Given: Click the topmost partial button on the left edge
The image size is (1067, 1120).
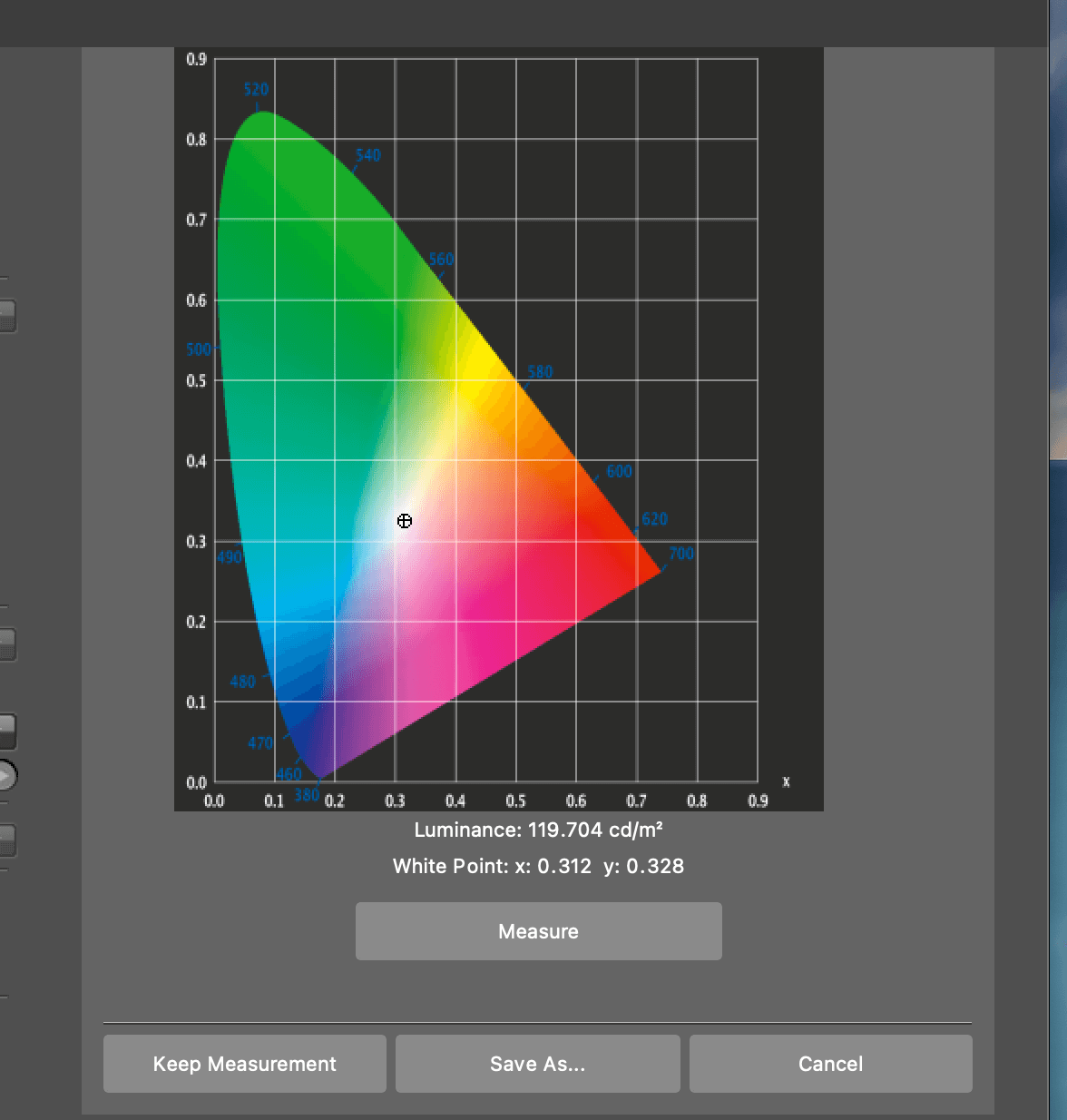Looking at the screenshot, I should [7, 316].
